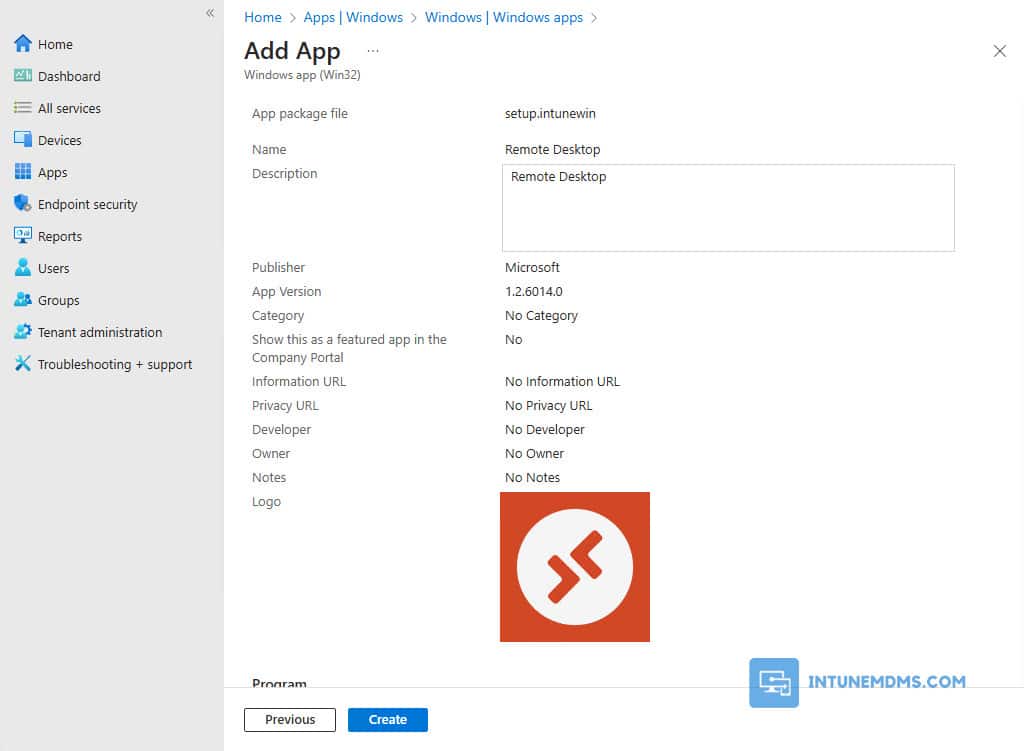Open Troubleshooting + support in sidebar
This screenshot has height=751, width=1024.
115,364
